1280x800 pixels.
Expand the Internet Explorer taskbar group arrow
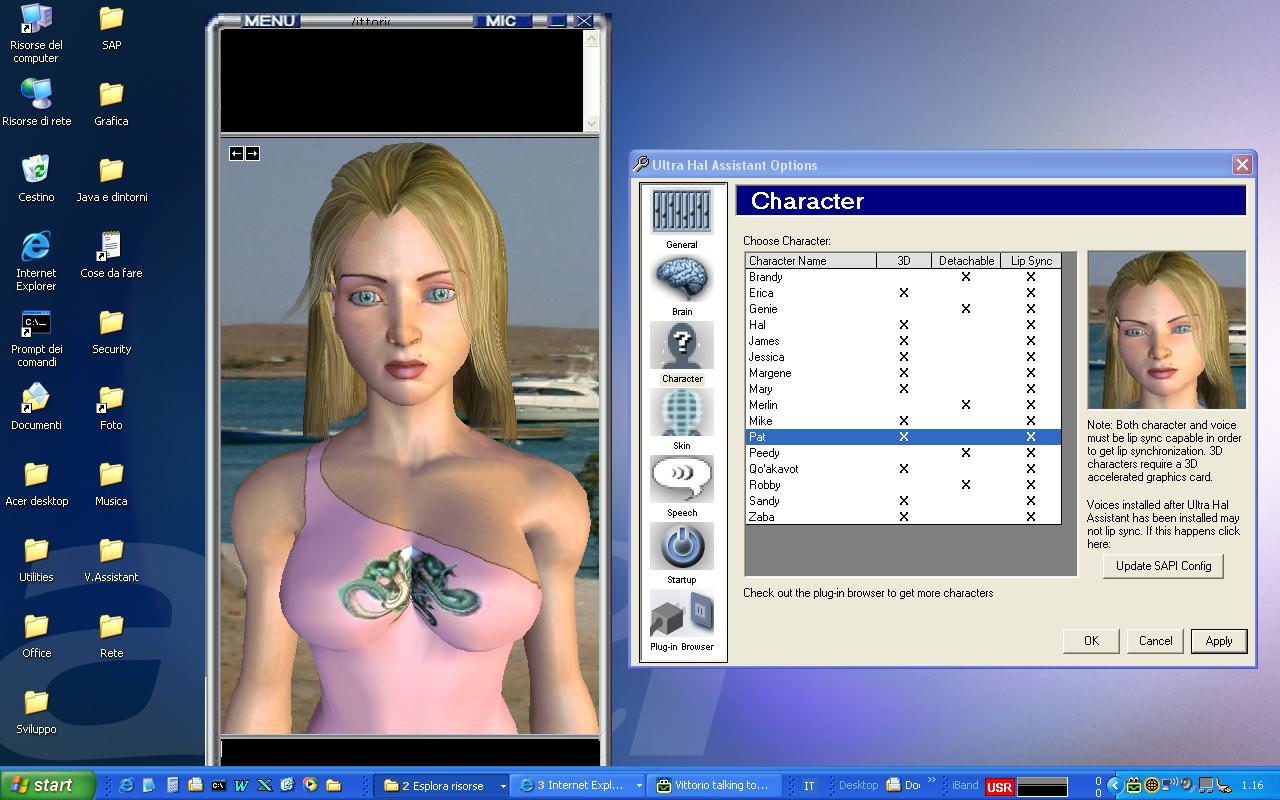(639, 786)
